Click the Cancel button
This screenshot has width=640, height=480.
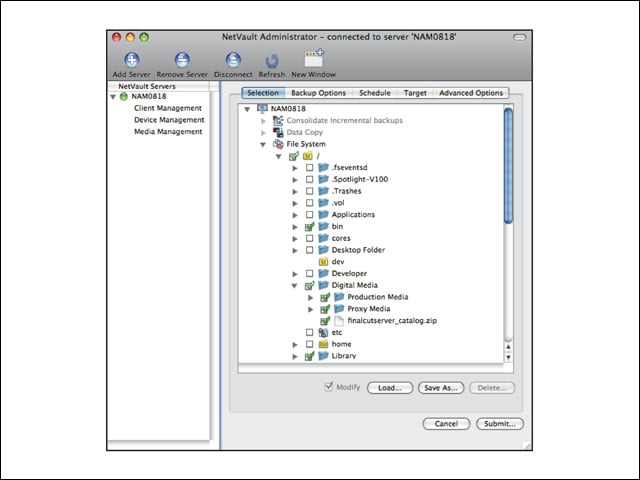446,424
